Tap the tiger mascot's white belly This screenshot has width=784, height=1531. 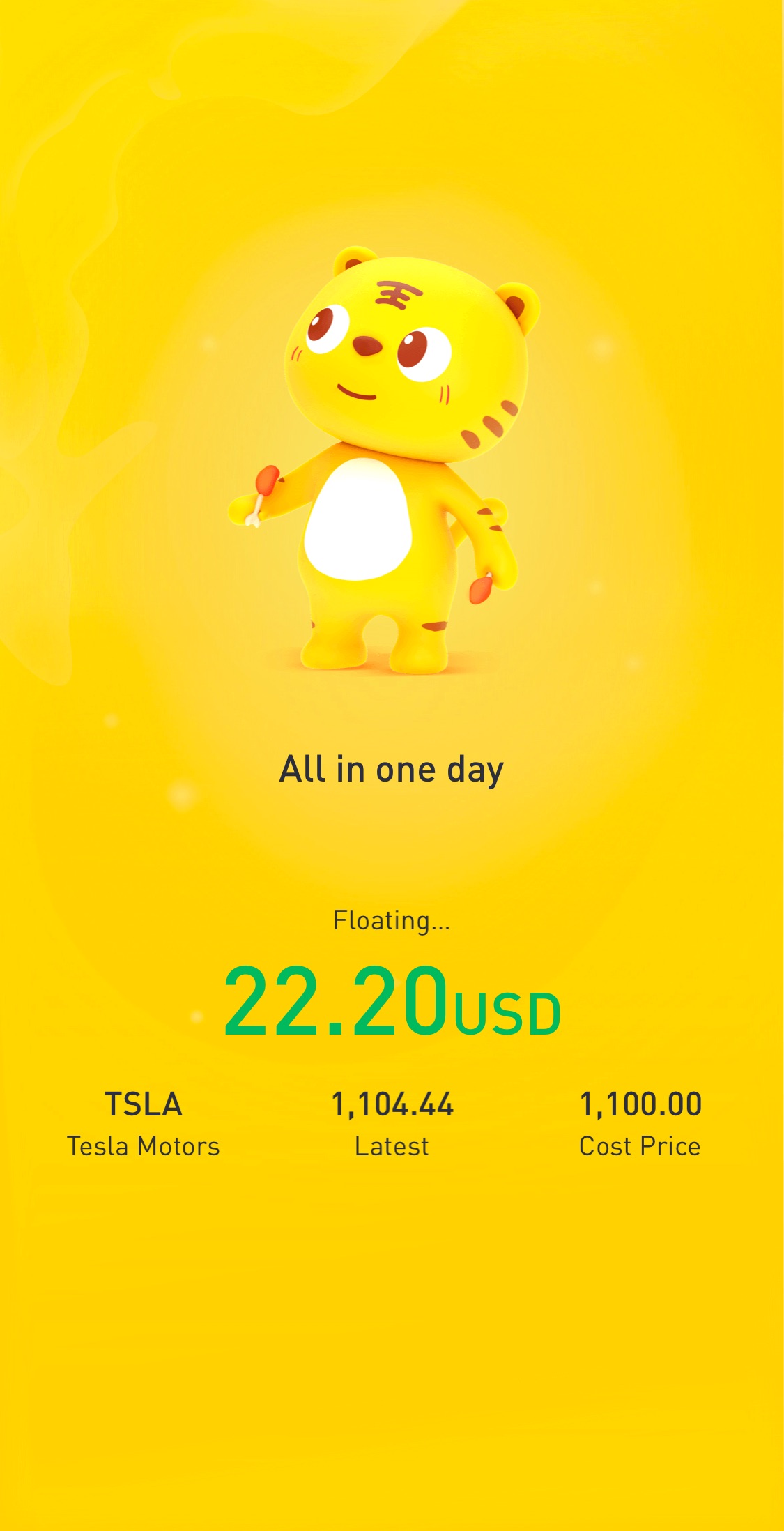[x=358, y=519]
